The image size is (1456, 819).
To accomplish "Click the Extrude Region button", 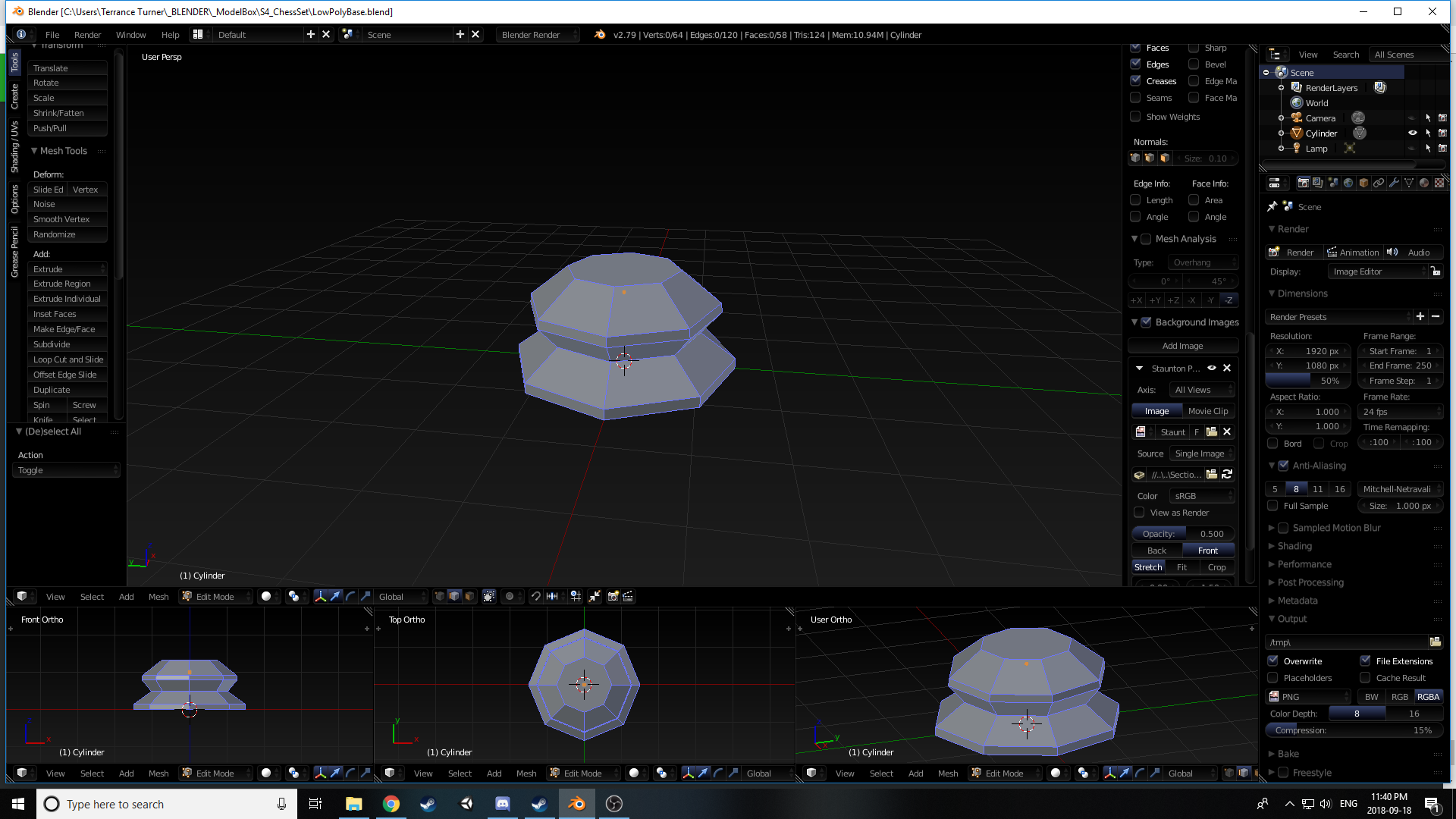I will 67,283.
